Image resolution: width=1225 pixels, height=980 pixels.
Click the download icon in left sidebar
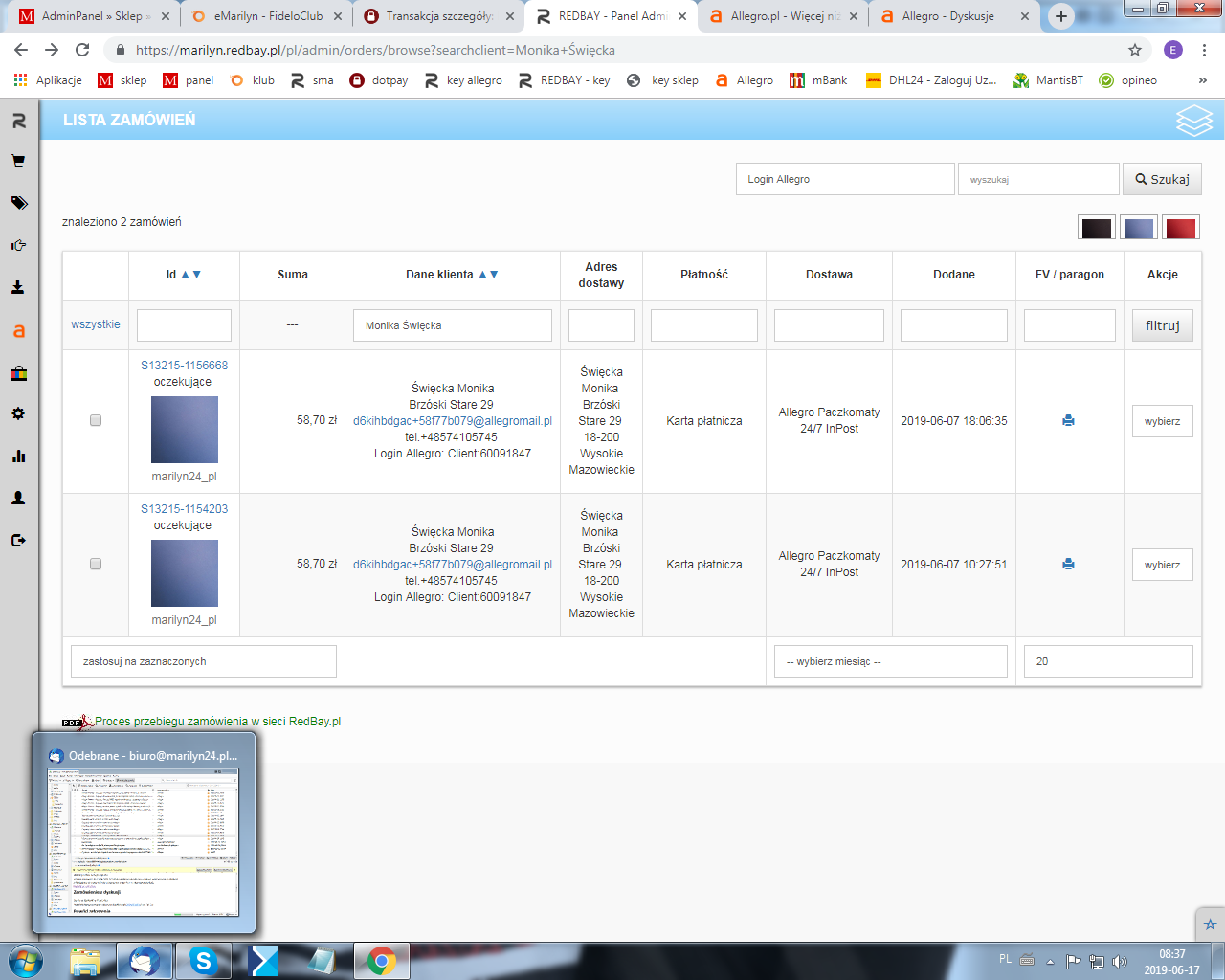click(18, 287)
